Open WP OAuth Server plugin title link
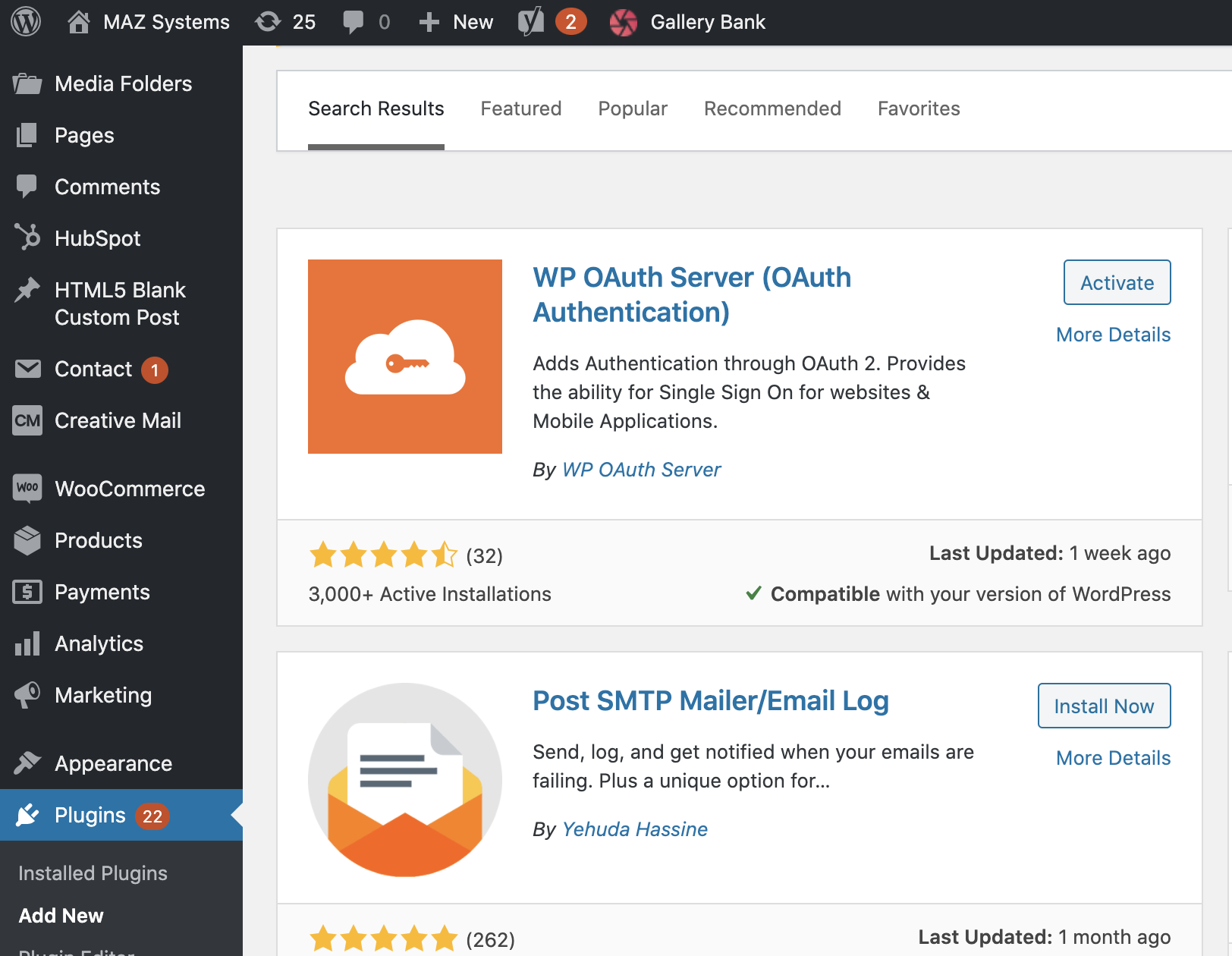This screenshot has width=1232, height=956. pos(692,294)
